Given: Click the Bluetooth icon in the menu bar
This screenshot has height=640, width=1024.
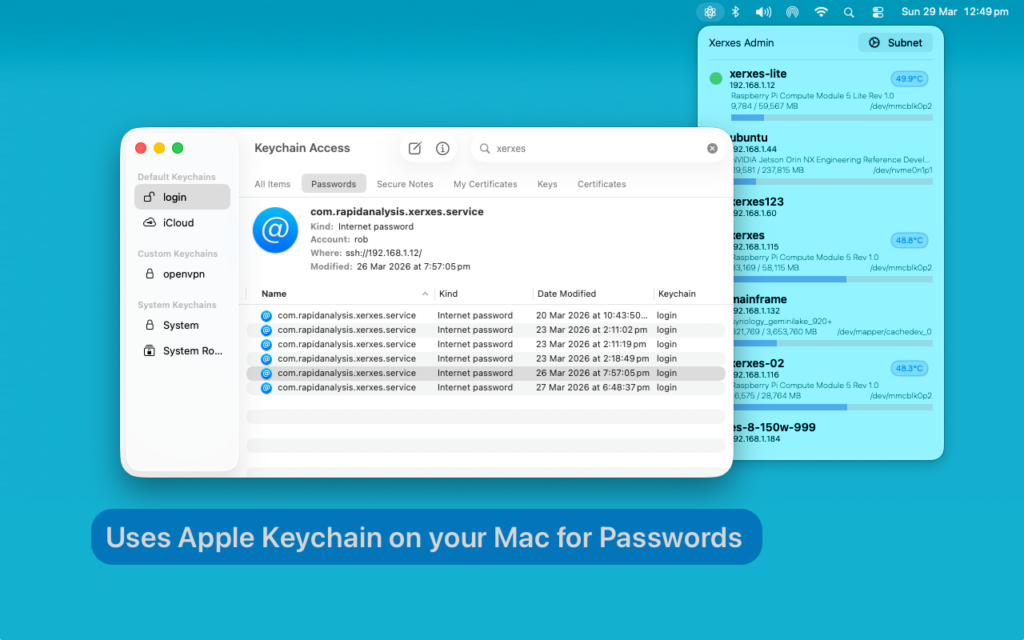Looking at the screenshot, I should tap(735, 12).
